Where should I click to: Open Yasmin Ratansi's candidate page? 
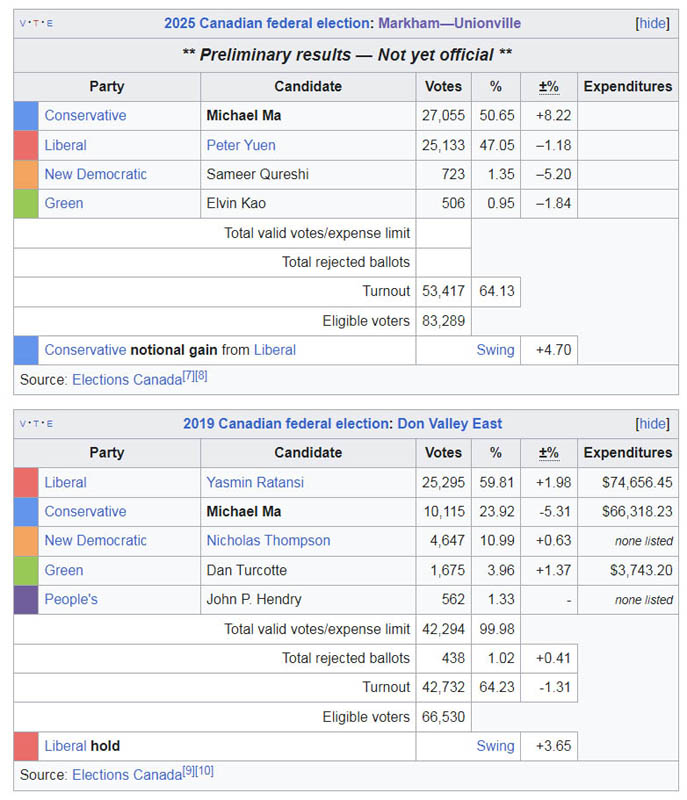[257, 482]
